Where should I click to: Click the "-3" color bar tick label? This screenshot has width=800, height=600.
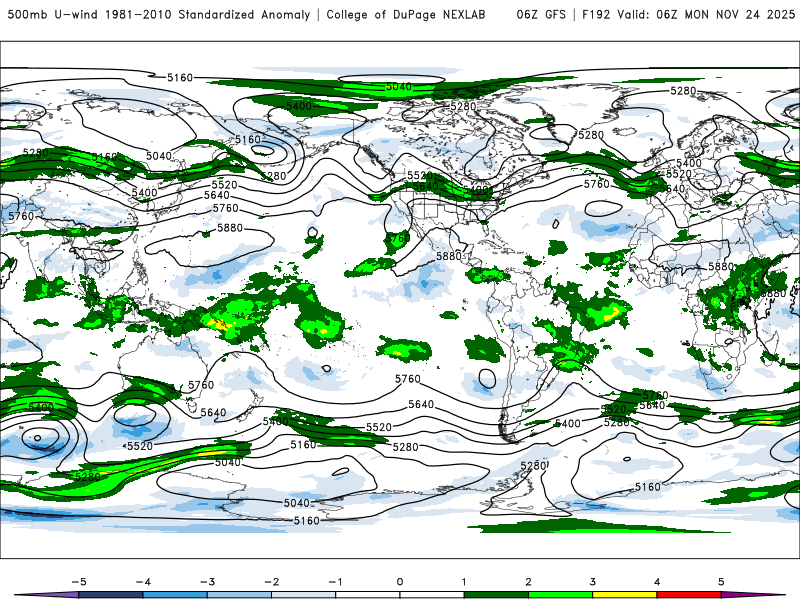click(207, 582)
